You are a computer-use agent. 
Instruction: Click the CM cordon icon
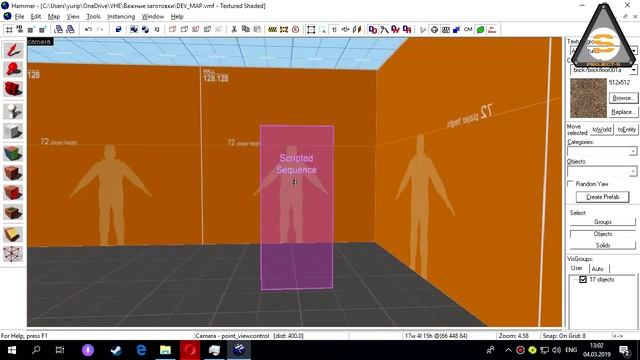(x=468, y=29)
